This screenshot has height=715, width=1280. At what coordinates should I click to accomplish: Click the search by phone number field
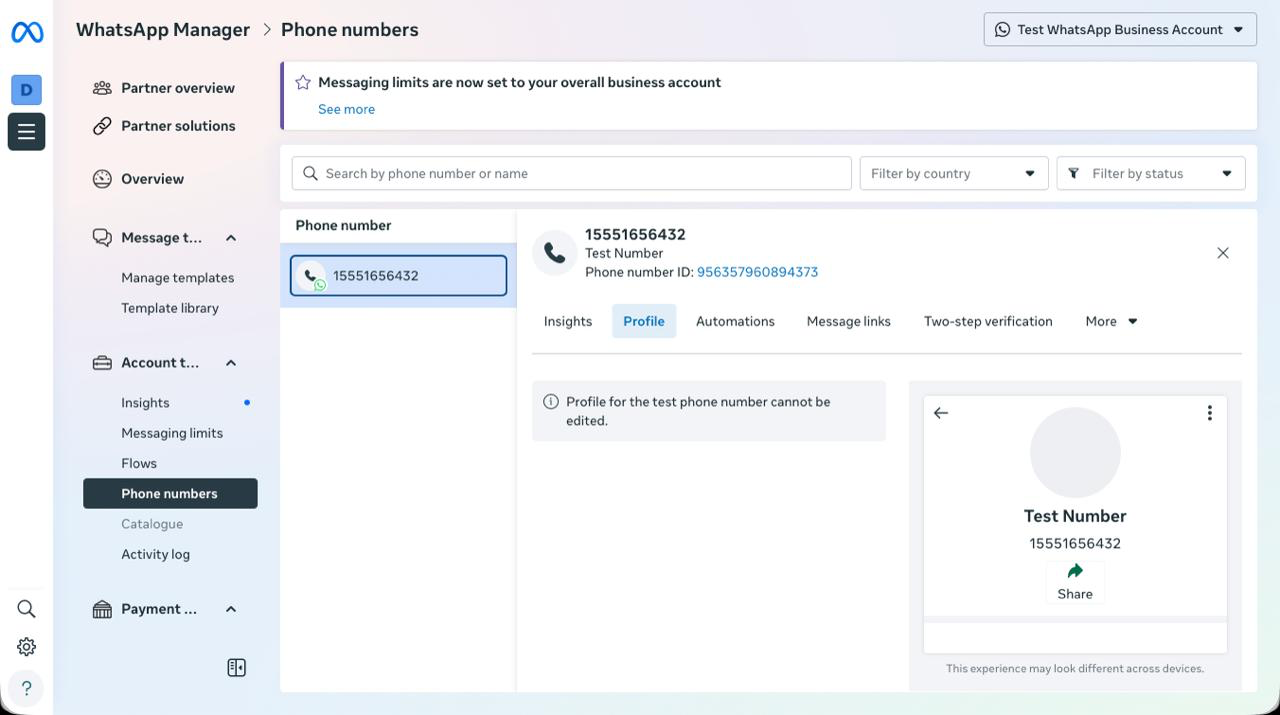pyautogui.click(x=580, y=173)
